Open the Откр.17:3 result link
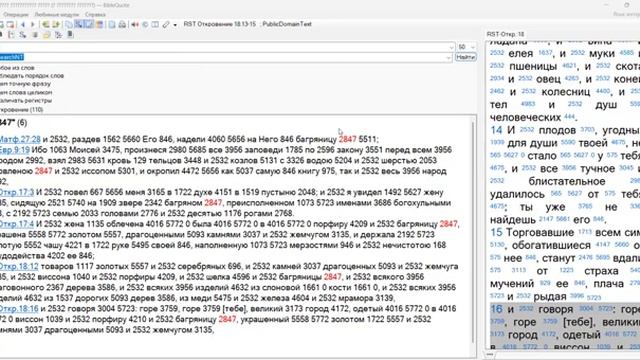Viewport: 640px width, 360px height. tap(17, 192)
